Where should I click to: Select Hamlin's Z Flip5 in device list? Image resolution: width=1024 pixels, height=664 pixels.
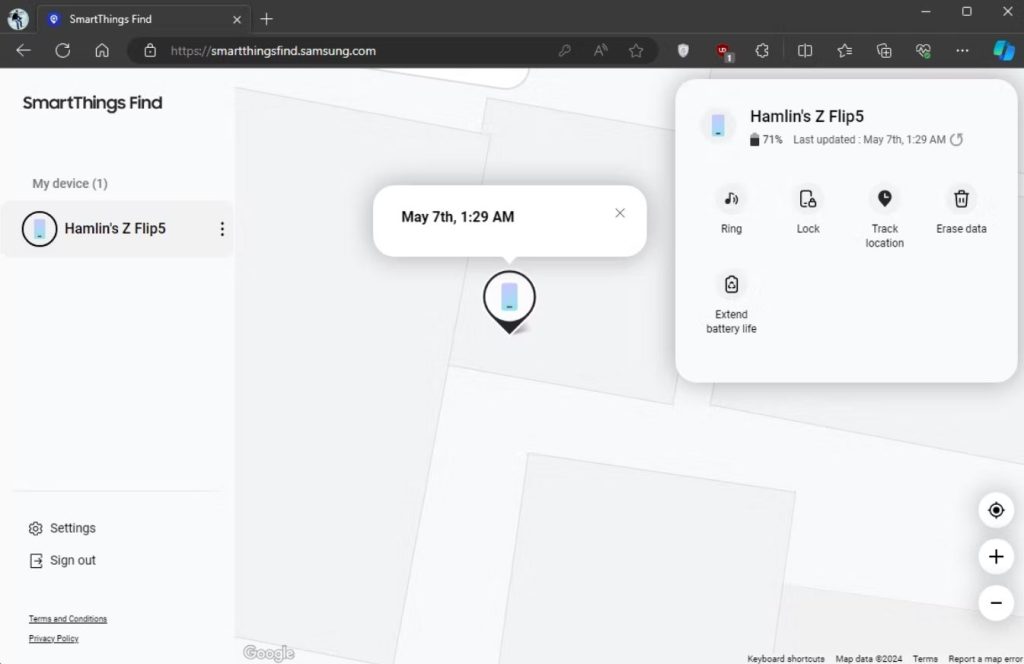pos(114,229)
